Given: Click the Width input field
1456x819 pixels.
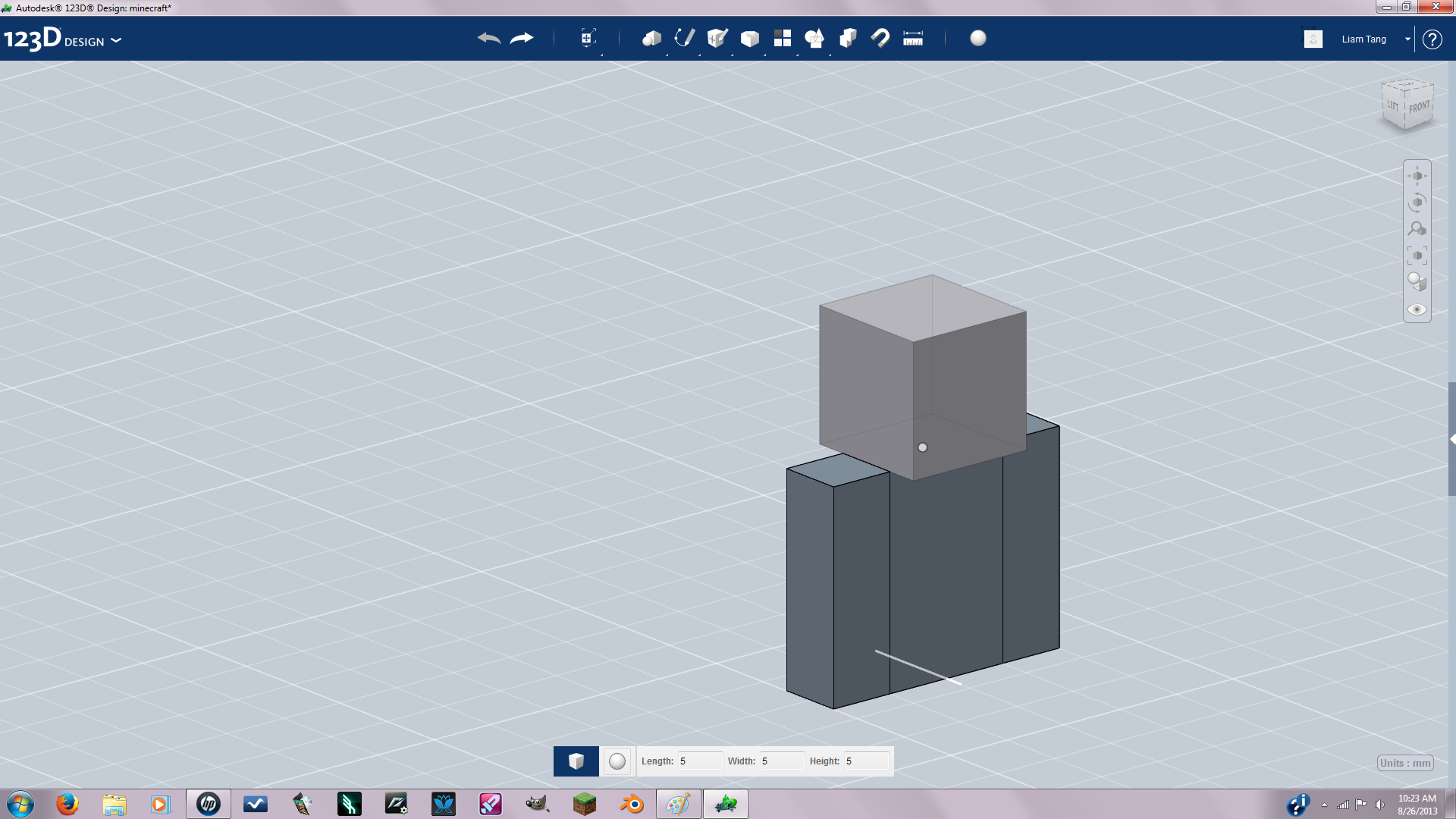Looking at the screenshot, I should pyautogui.click(x=782, y=761).
